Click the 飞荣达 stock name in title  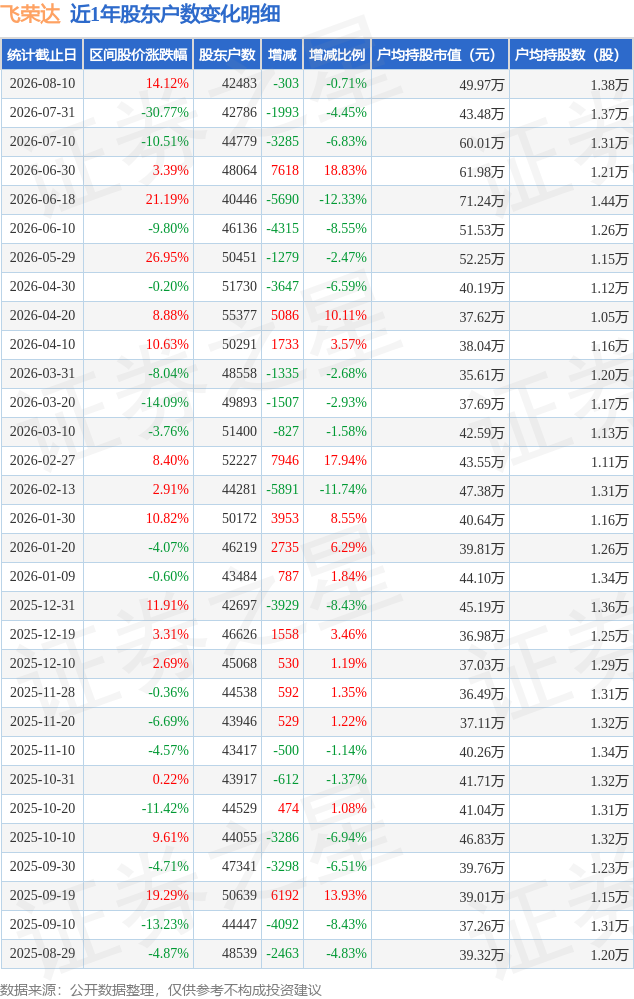click(31, 14)
